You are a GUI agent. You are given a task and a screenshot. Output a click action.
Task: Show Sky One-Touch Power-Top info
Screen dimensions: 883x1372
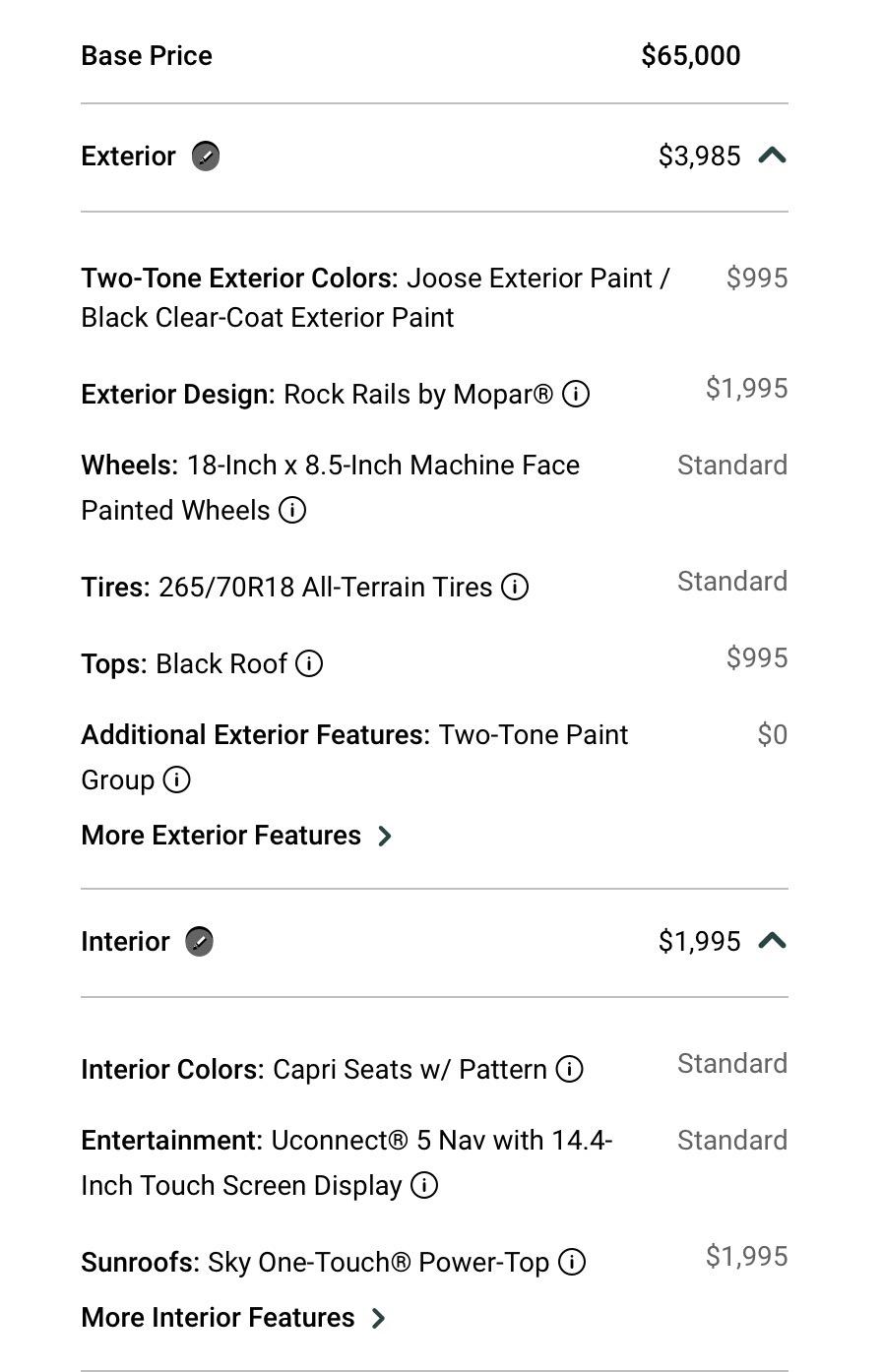point(572,1262)
